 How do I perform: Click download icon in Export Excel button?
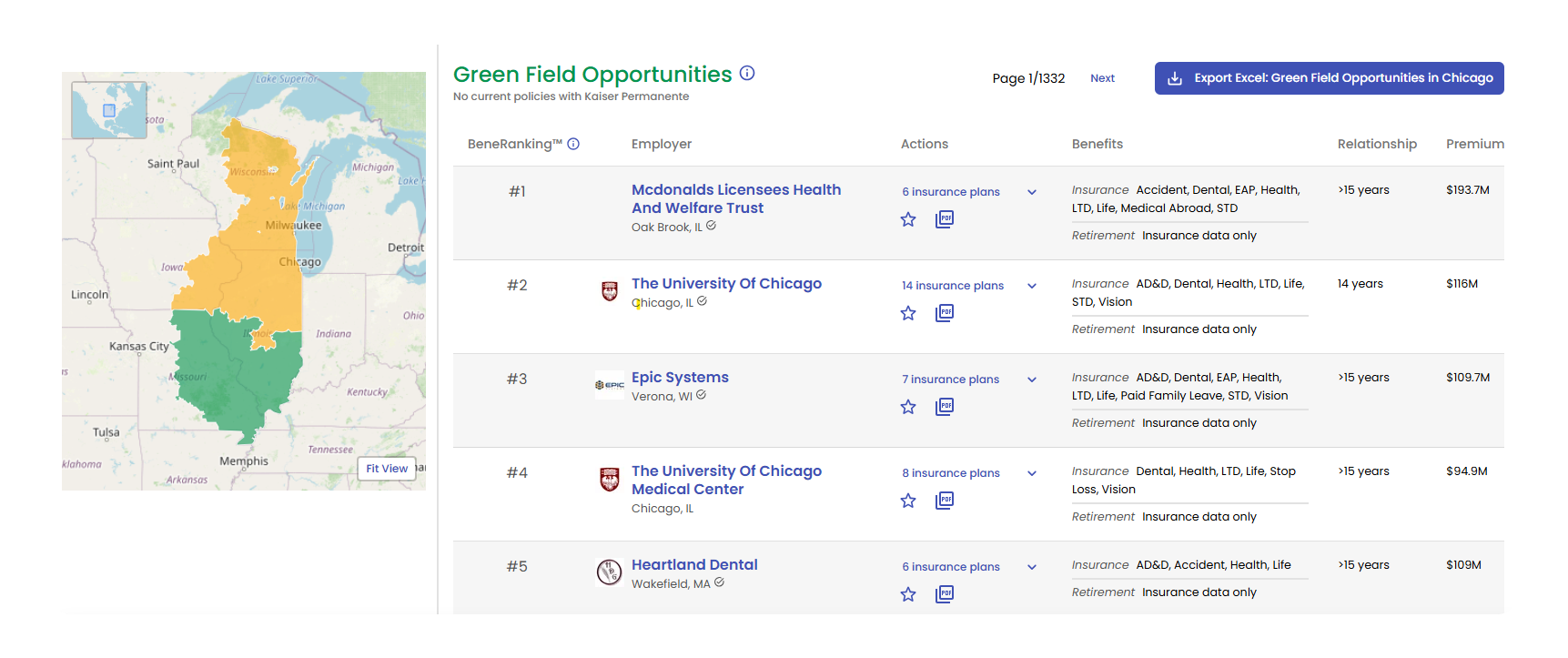tap(1175, 78)
